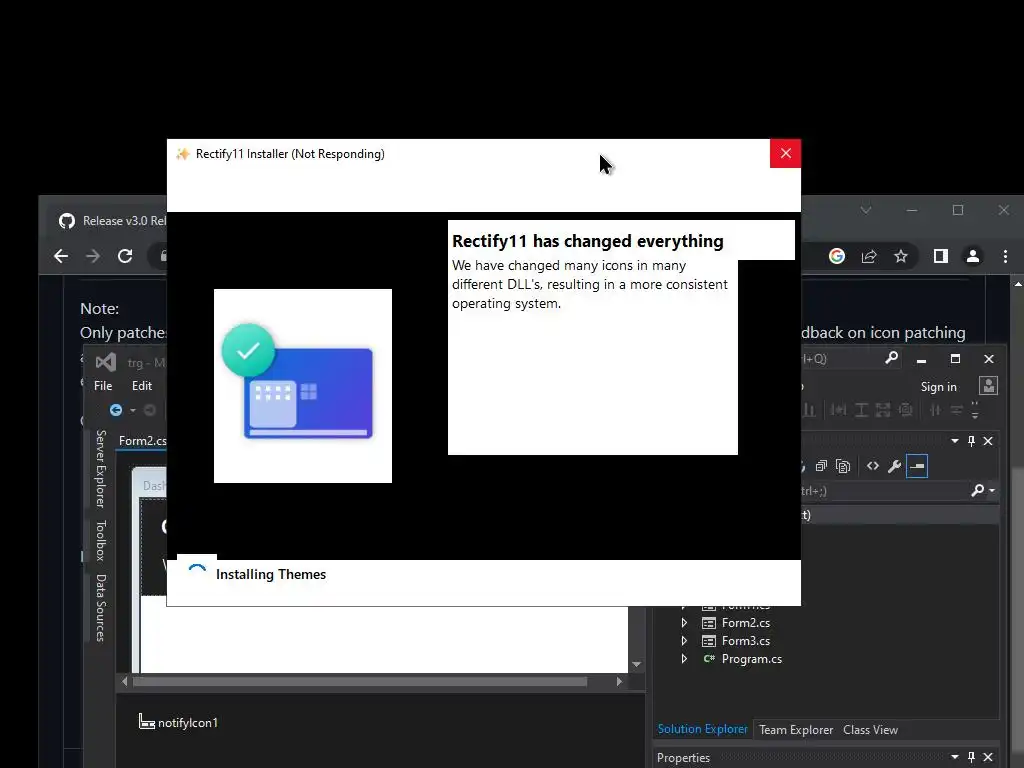Switch to the Solution Explorer tab
The width and height of the screenshot is (1024, 768).
click(702, 729)
